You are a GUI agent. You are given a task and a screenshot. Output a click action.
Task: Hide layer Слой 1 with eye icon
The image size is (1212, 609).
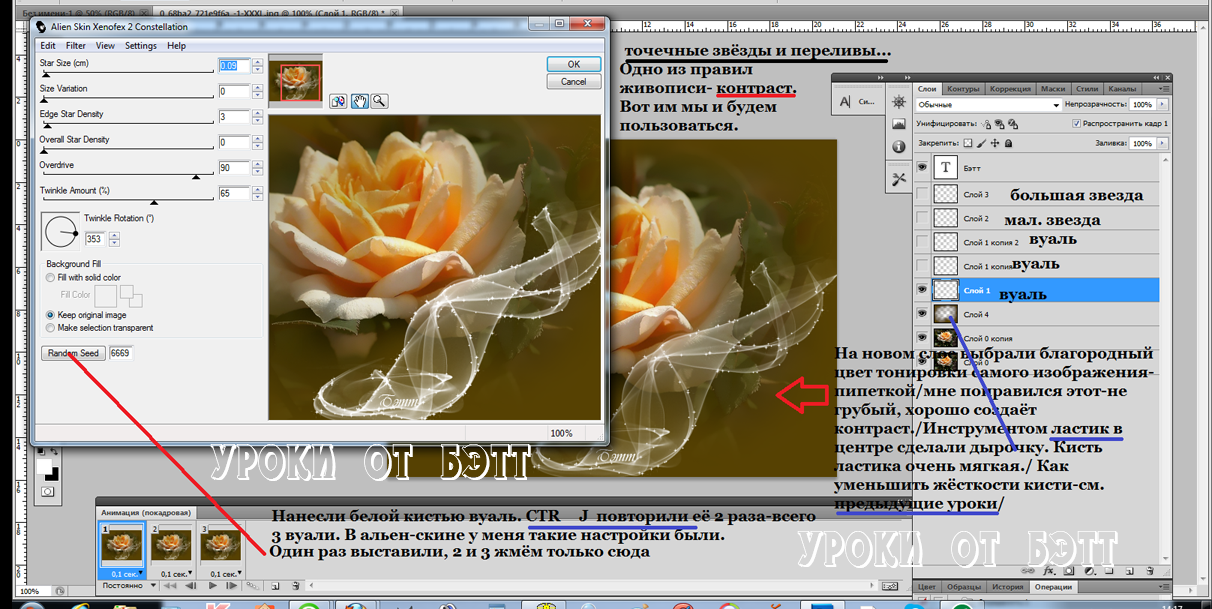(x=922, y=290)
